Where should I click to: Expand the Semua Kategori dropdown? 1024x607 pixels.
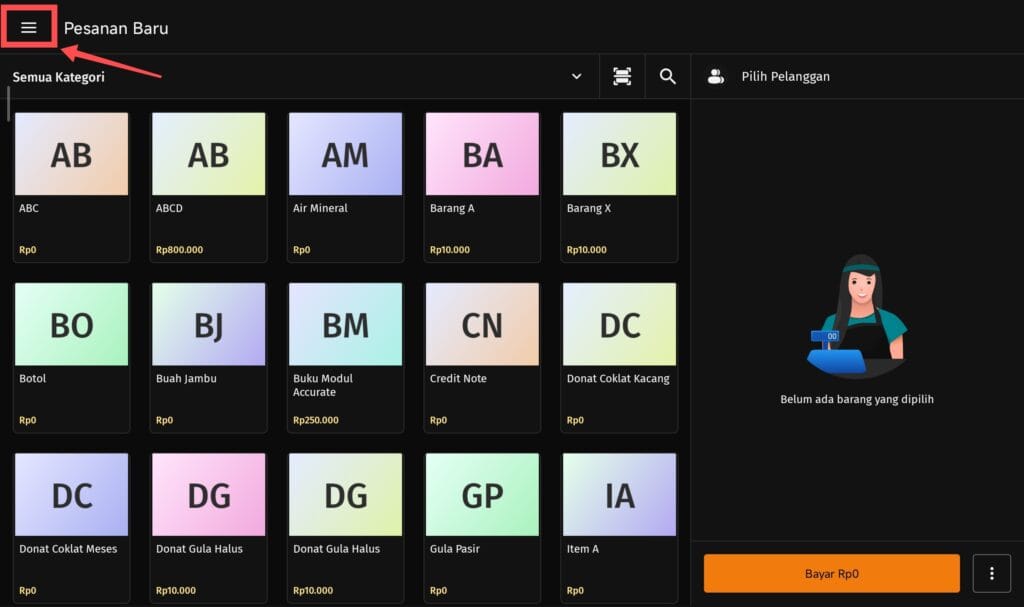(x=298, y=76)
